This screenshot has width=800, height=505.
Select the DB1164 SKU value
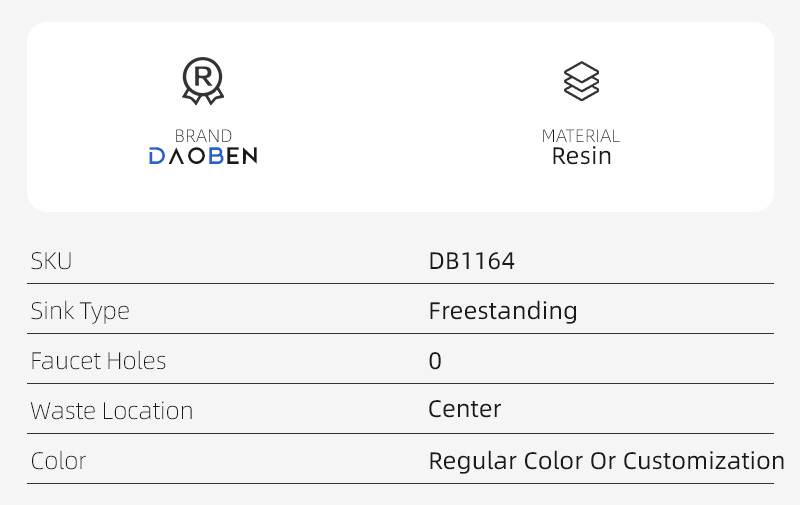(471, 261)
